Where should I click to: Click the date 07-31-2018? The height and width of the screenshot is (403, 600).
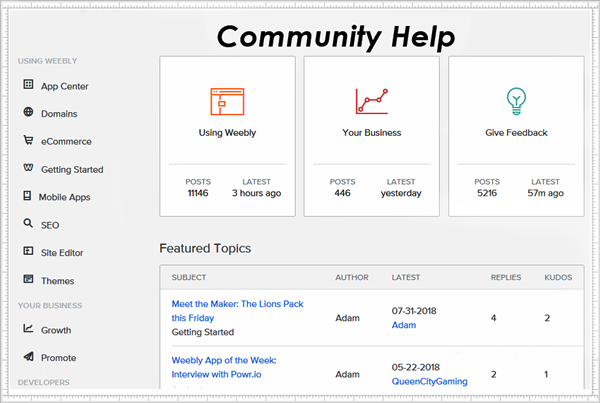(414, 311)
